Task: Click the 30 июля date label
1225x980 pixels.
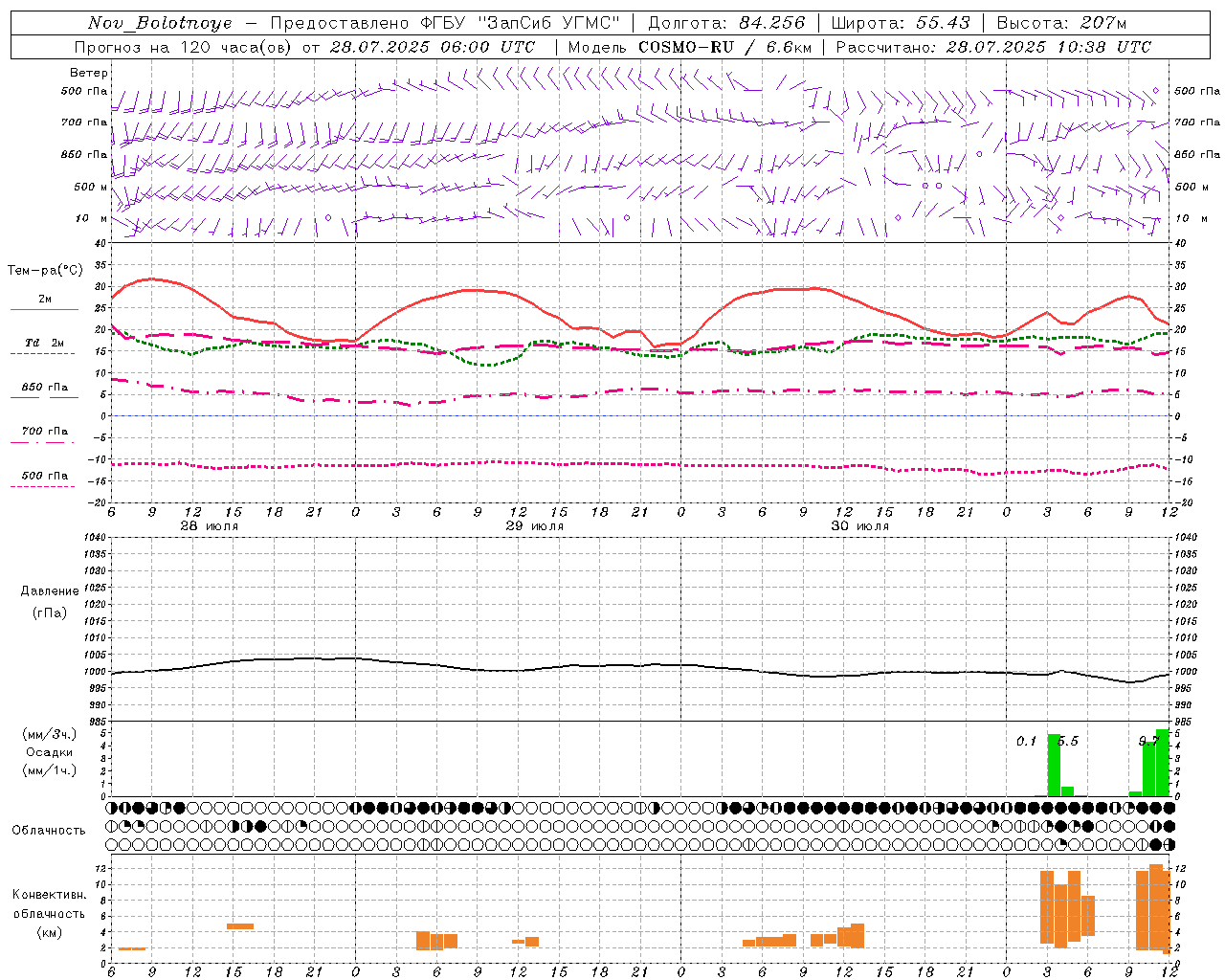Action: (860, 526)
